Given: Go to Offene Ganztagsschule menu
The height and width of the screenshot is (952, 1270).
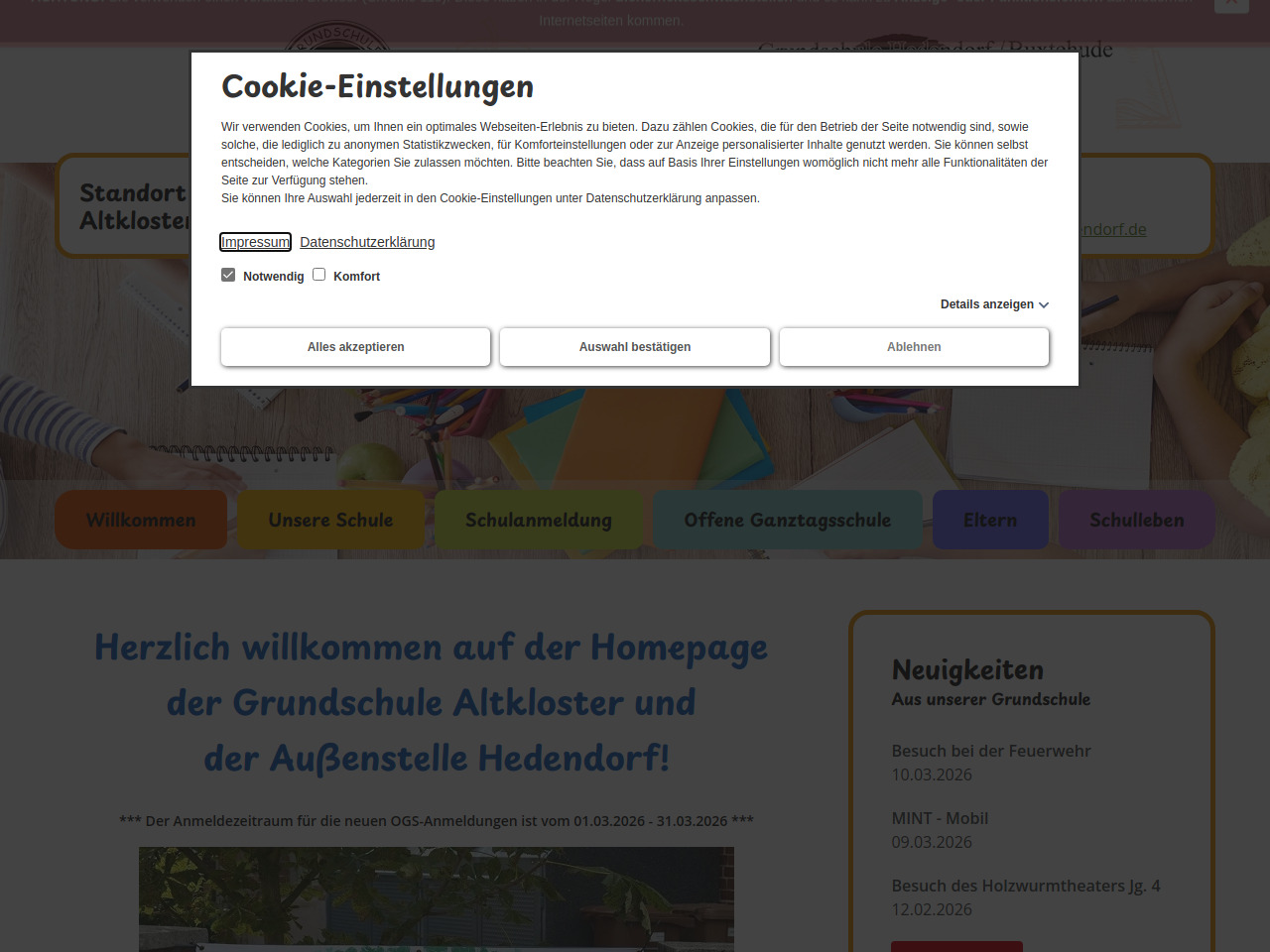Looking at the screenshot, I should pyautogui.click(x=787, y=520).
